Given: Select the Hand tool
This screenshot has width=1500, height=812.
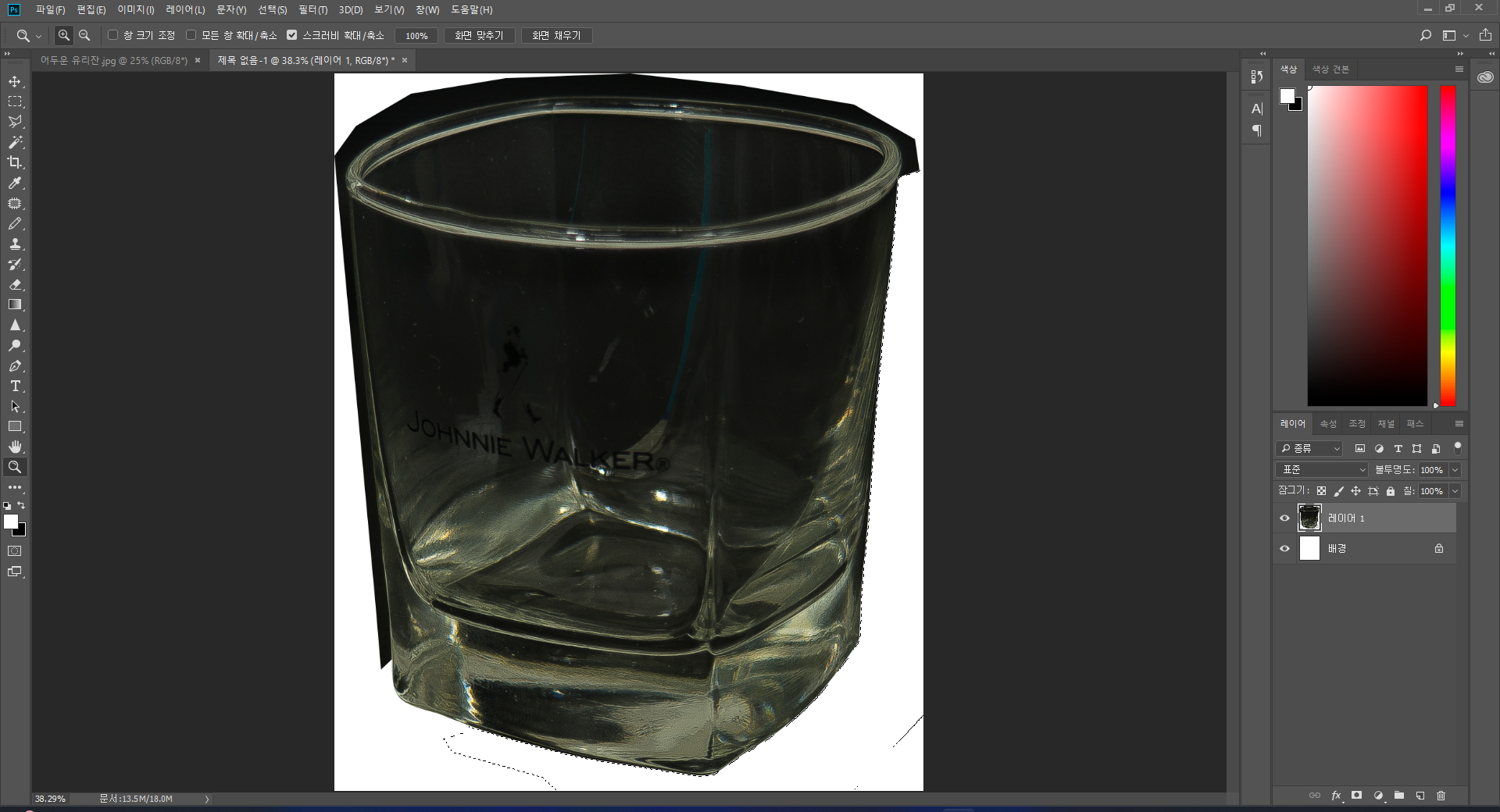Looking at the screenshot, I should click(15, 447).
